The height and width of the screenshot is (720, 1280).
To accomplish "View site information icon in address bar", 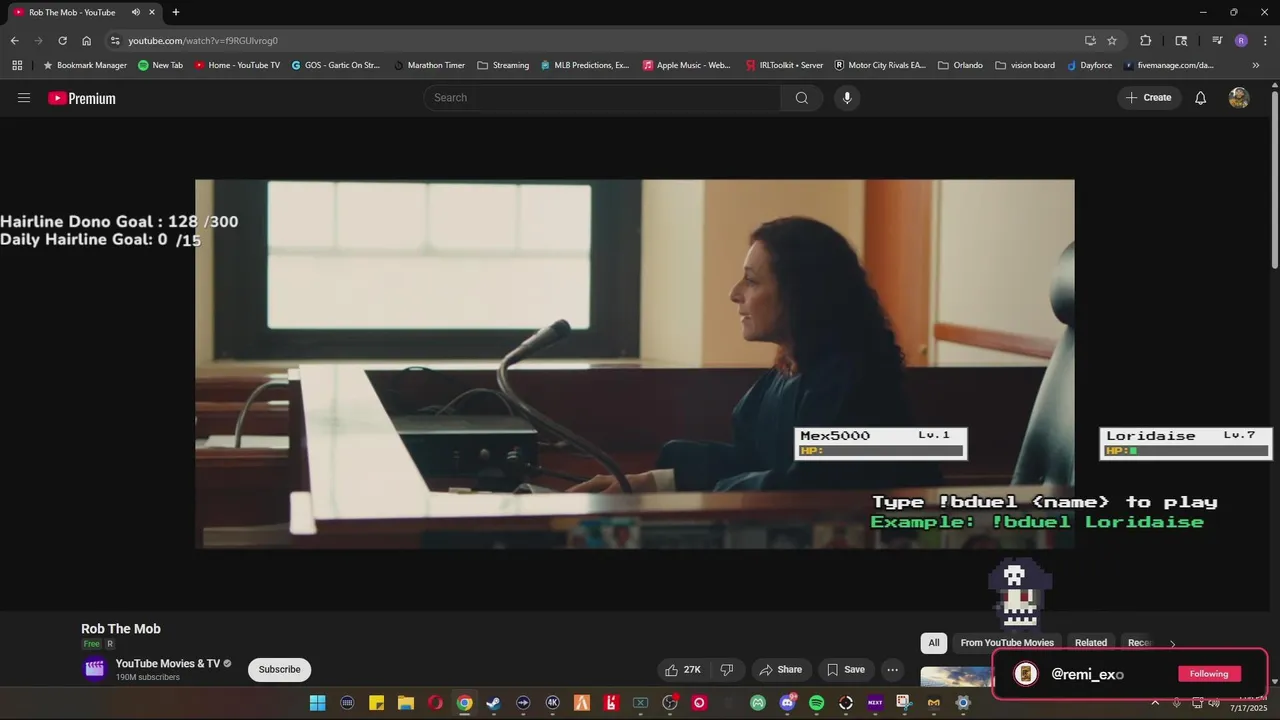I will [115, 41].
